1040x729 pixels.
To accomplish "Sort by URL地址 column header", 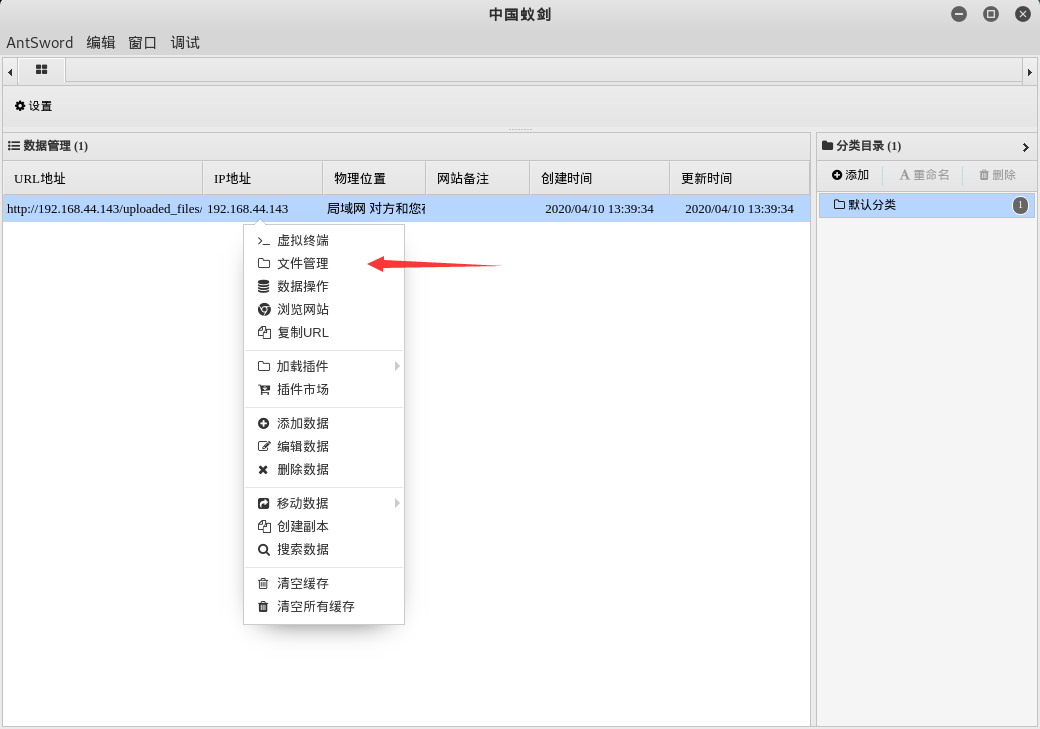I will [x=103, y=178].
